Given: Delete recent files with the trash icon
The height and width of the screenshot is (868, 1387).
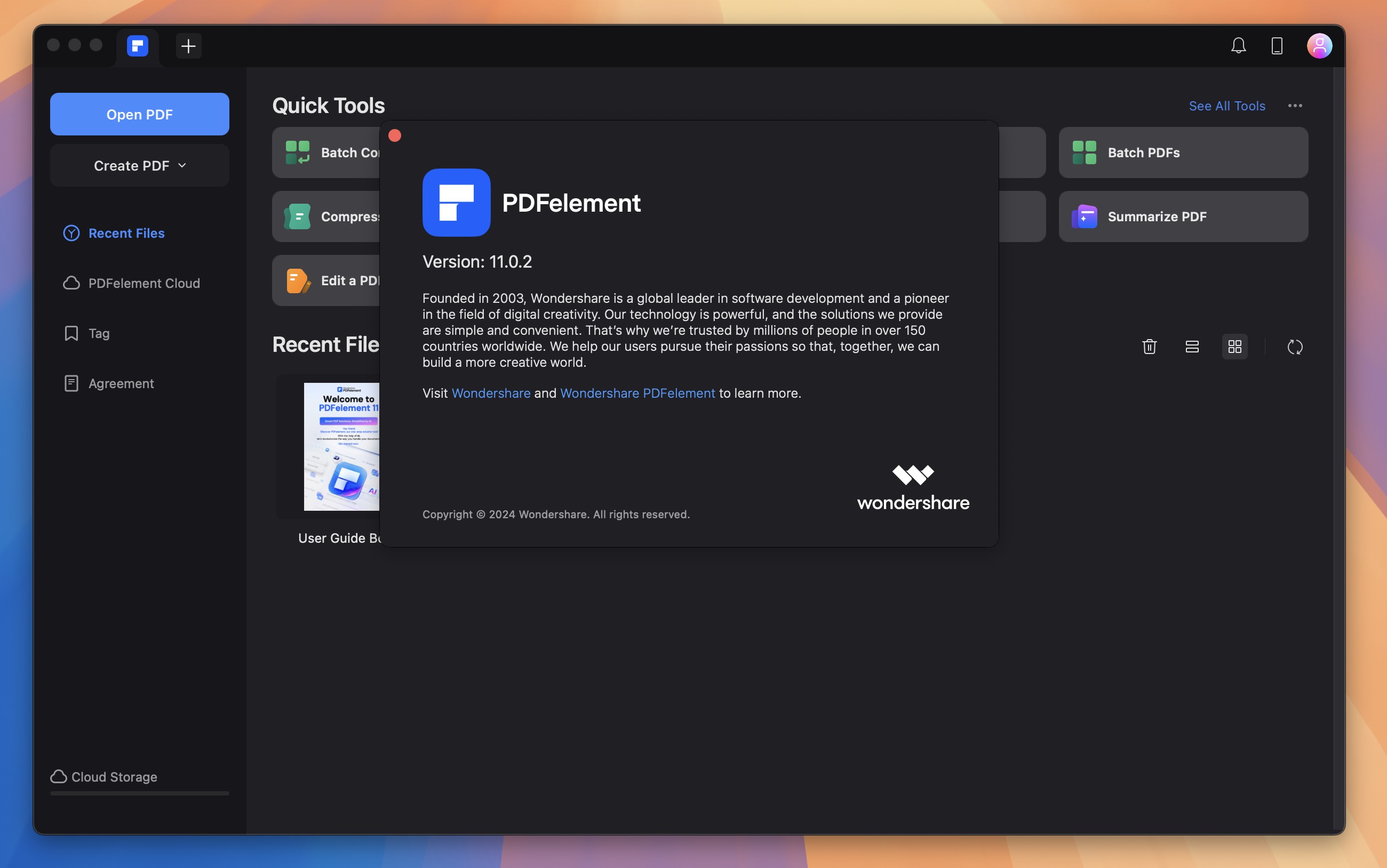Looking at the screenshot, I should pyautogui.click(x=1149, y=347).
